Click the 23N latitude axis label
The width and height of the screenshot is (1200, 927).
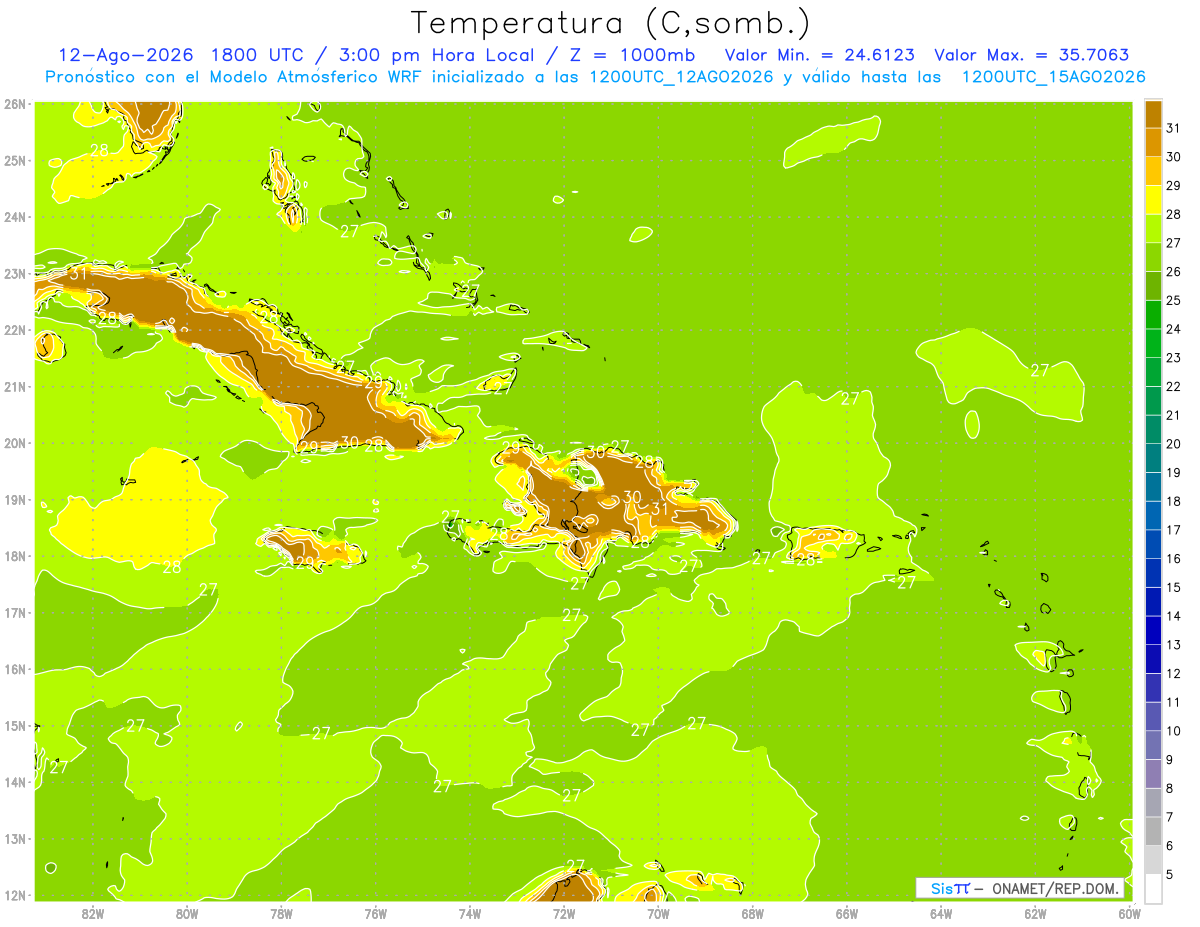pos(15,273)
